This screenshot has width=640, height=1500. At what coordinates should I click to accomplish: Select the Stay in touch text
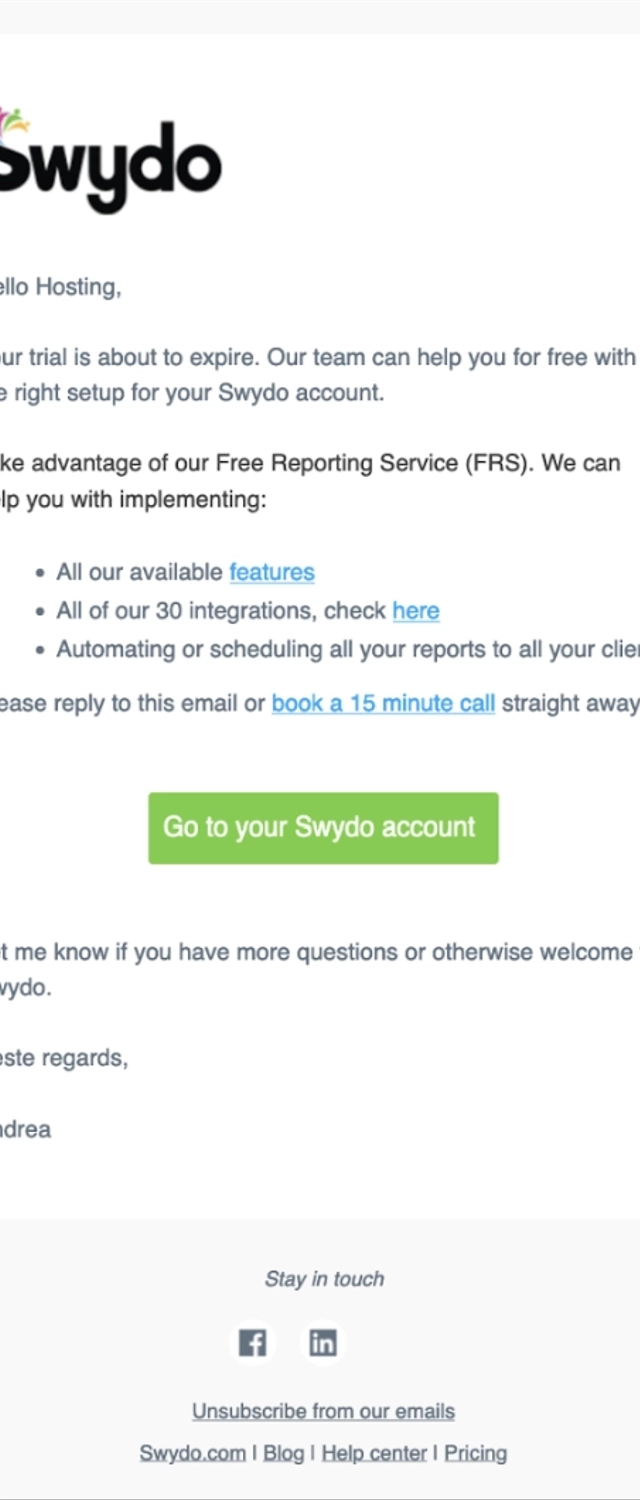click(323, 1278)
